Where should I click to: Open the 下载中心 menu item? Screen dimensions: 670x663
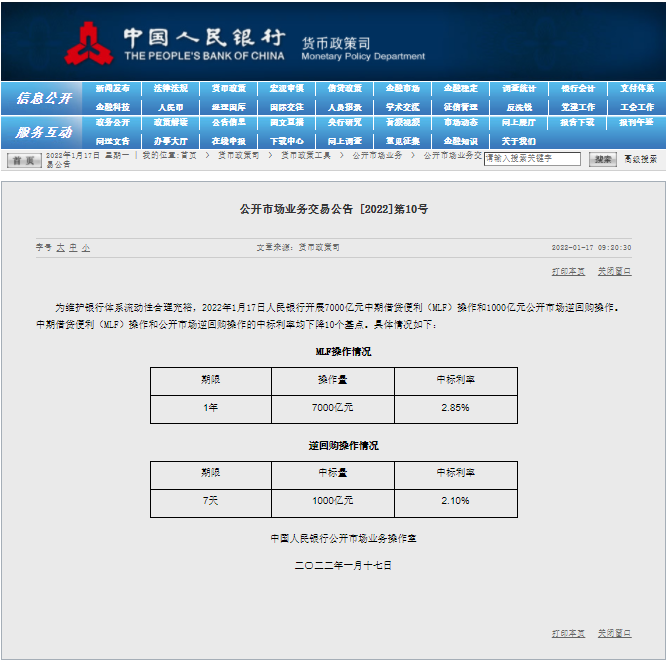click(287, 141)
